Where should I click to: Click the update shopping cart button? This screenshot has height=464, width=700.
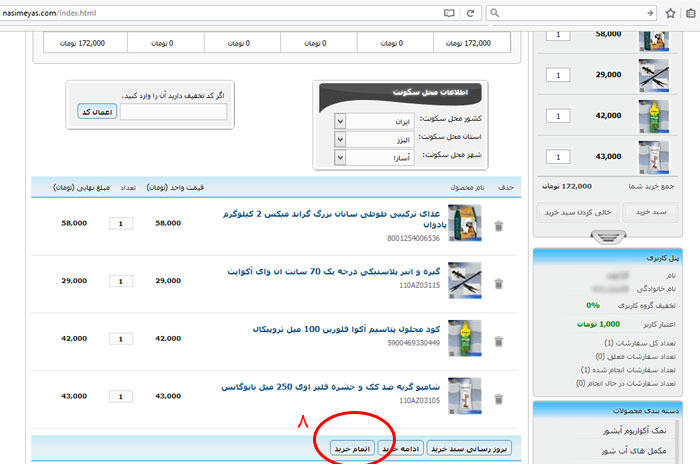click(469, 448)
